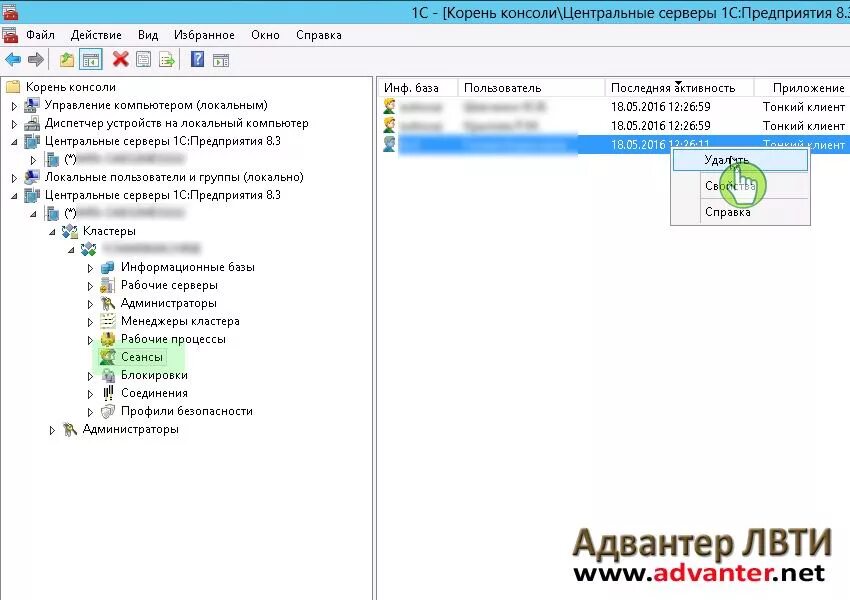850x600 pixels.
Task: Expand the Информационные базы node
Action: tap(90, 268)
